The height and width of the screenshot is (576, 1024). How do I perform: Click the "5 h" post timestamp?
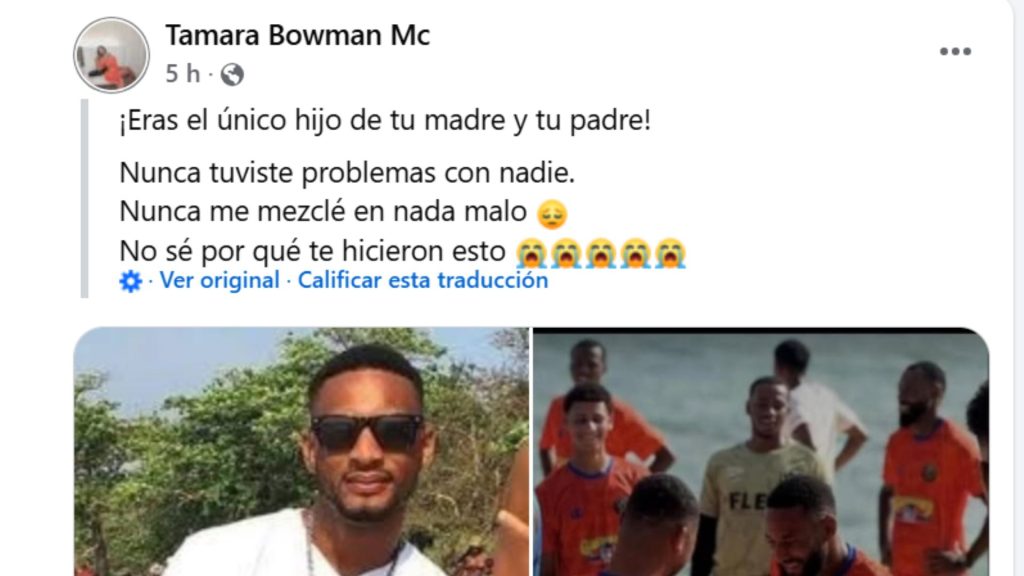pos(183,74)
